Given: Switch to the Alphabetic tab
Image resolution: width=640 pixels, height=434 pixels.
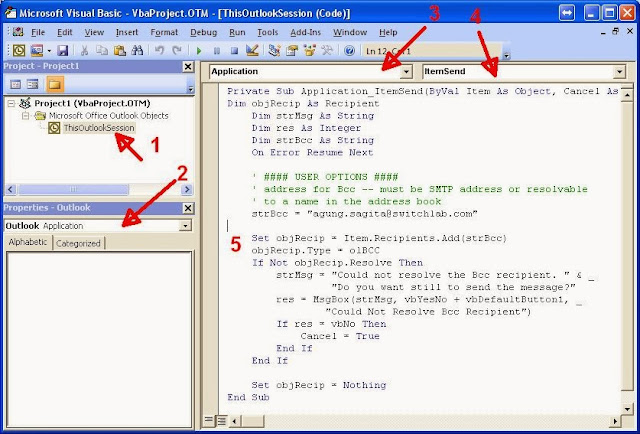Looking at the screenshot, I should [28, 242].
